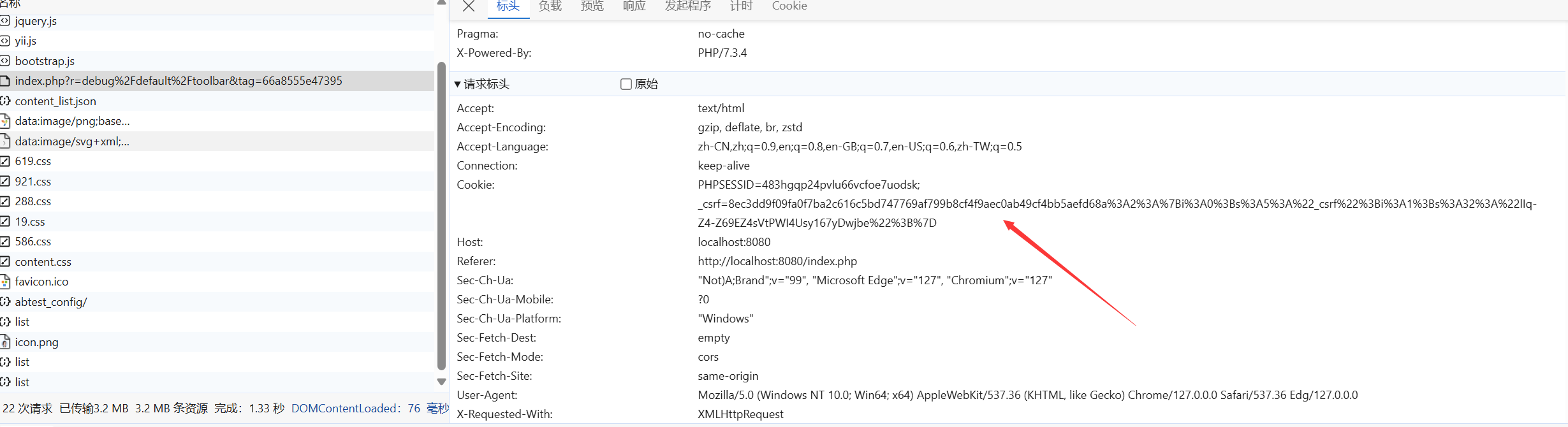Screen dimensions: 1568x427
Task: Click the index.php document icon
Action: tap(5, 81)
